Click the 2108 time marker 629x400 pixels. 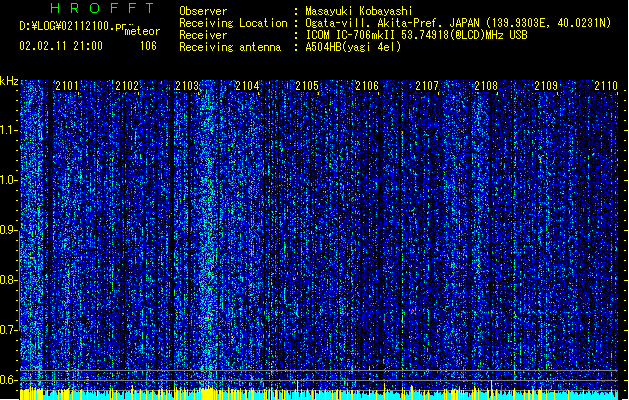click(x=486, y=86)
